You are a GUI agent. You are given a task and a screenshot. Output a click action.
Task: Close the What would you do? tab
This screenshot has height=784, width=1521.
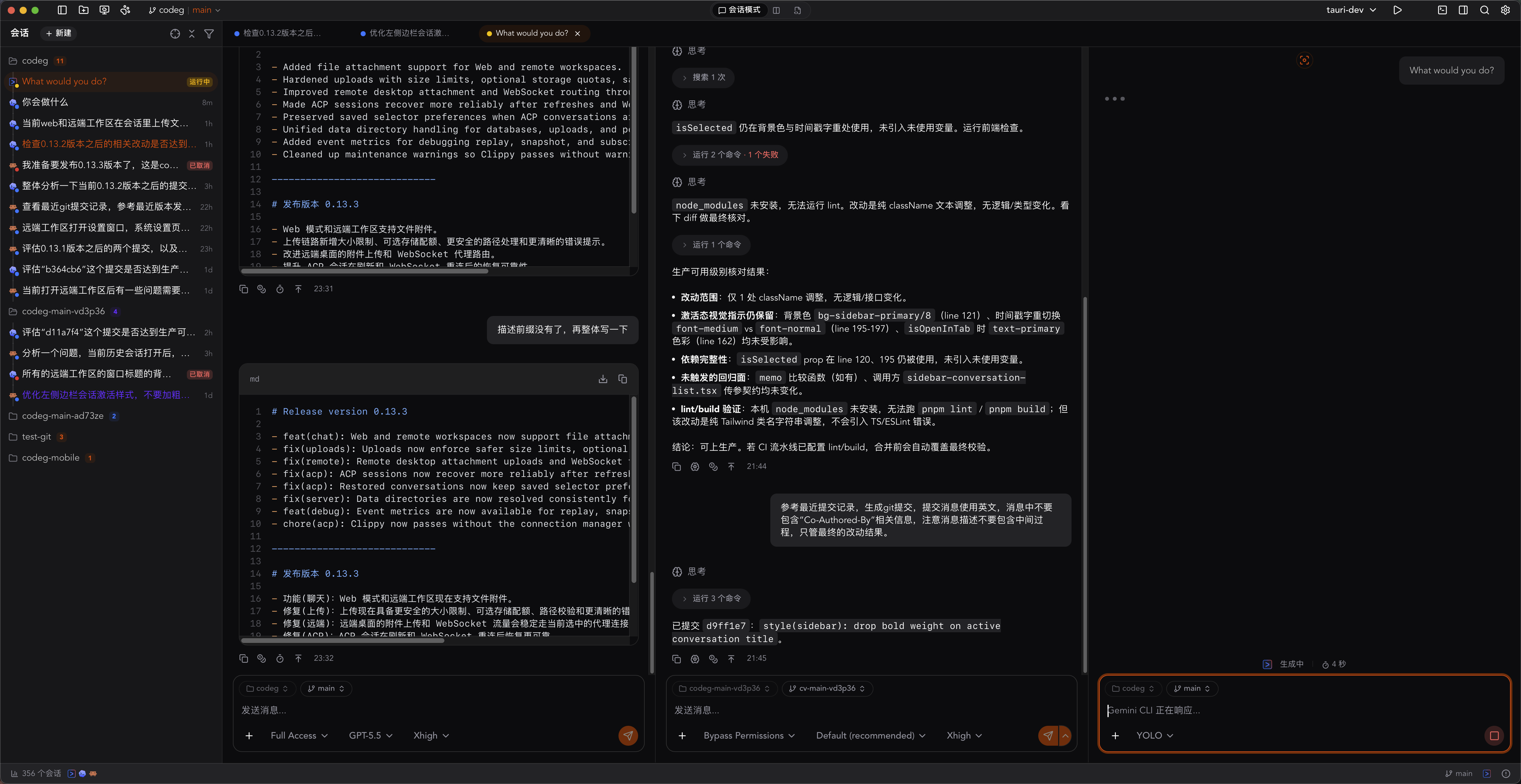(x=578, y=34)
